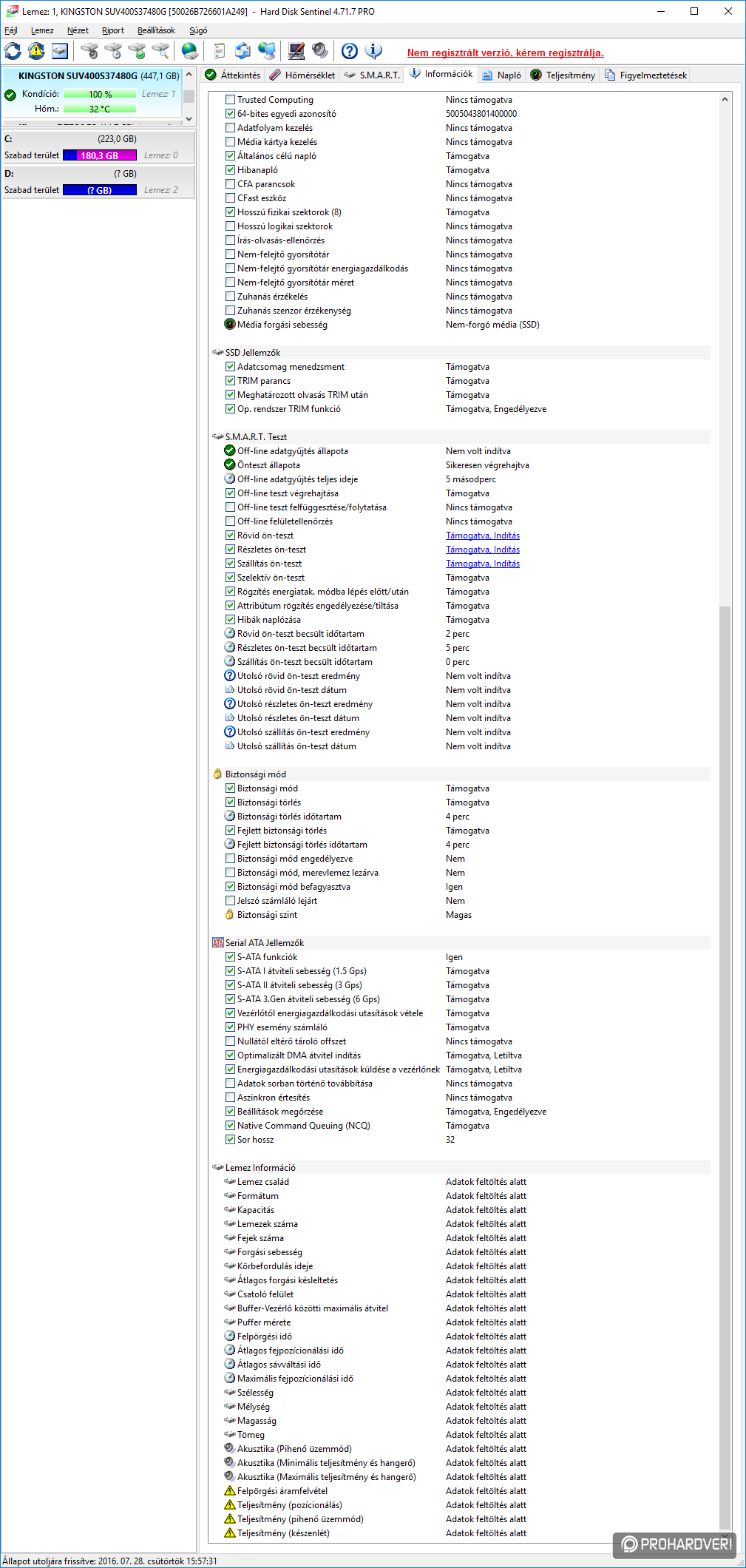This screenshot has width=746, height=1568.
Task: Click the refresh-with-warning toolbar icon
Action: (x=36, y=51)
